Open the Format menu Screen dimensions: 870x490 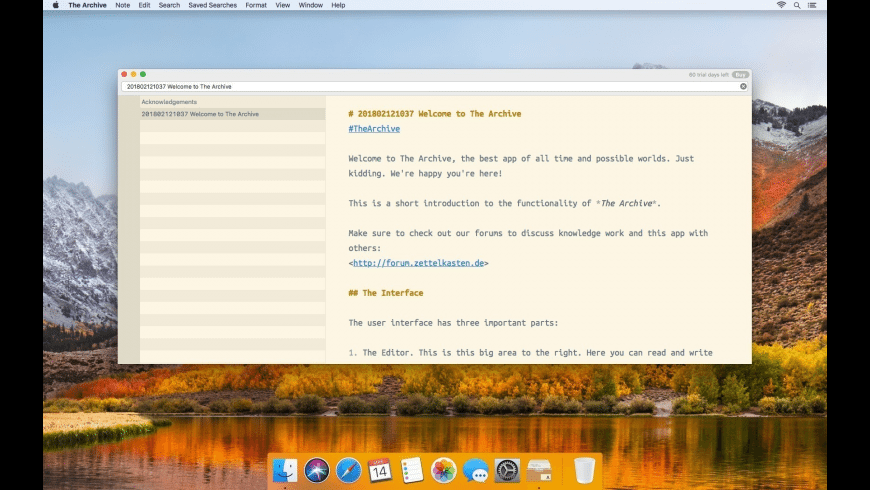pos(256,5)
